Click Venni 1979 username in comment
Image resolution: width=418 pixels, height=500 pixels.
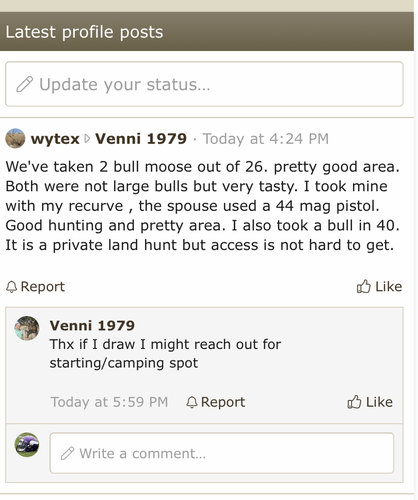[x=92, y=325]
